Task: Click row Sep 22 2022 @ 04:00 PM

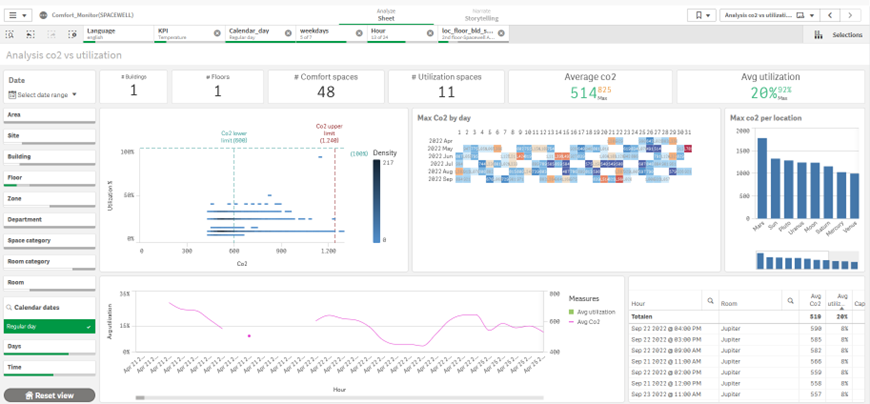Action: click(747, 329)
